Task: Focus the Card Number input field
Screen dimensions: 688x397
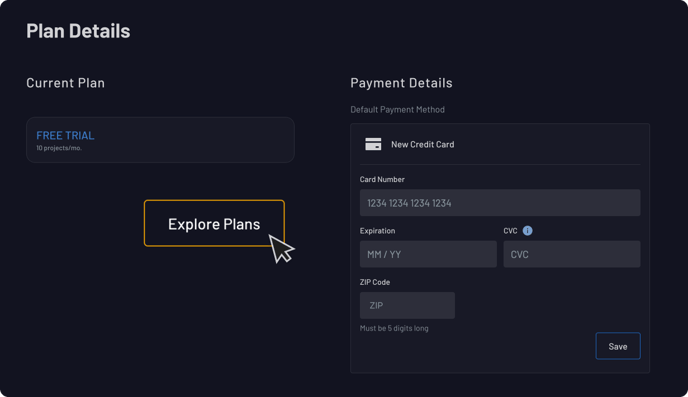Action: pos(500,203)
